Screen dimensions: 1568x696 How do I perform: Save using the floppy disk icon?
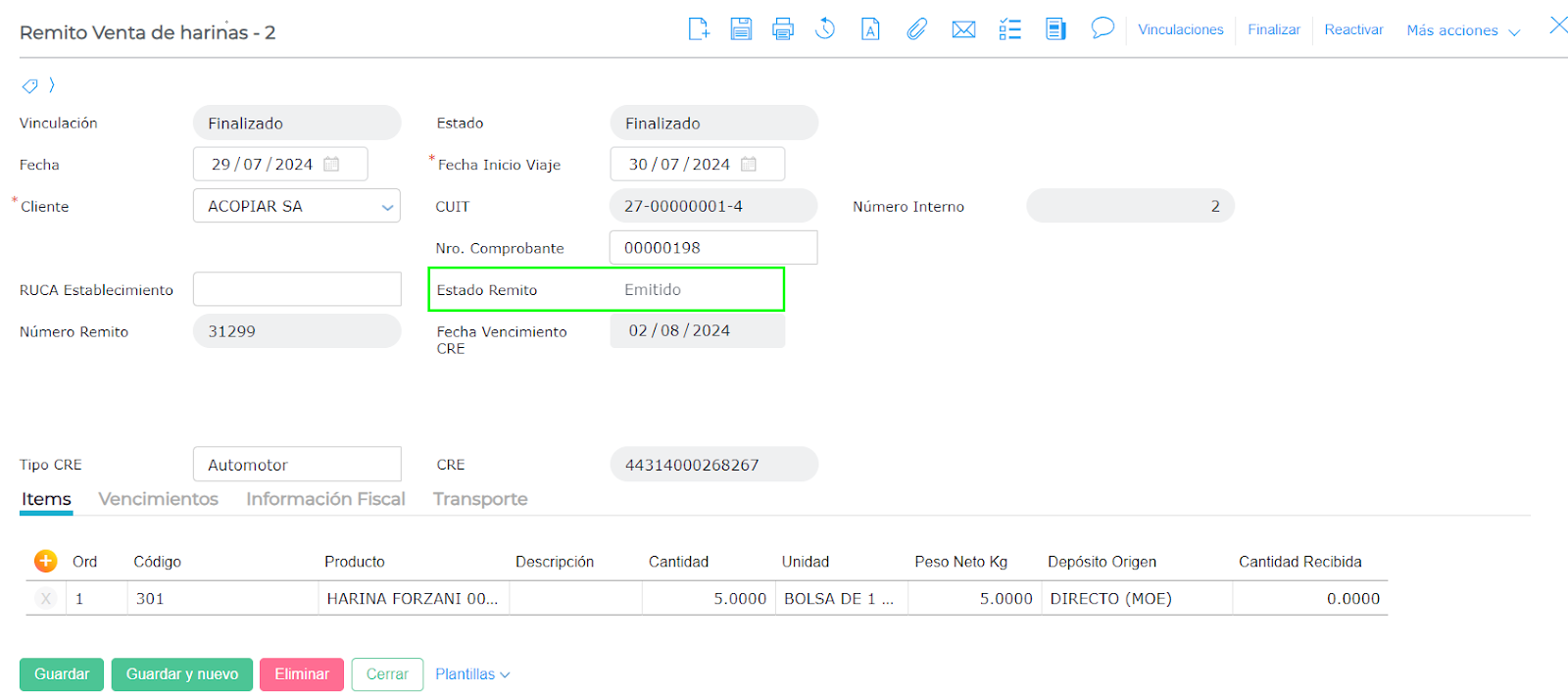tap(741, 29)
